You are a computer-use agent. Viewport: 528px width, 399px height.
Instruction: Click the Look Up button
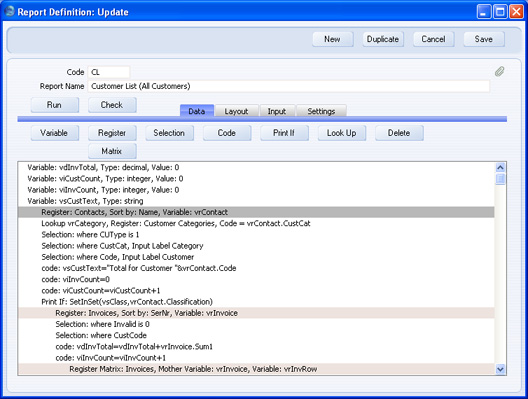point(342,133)
